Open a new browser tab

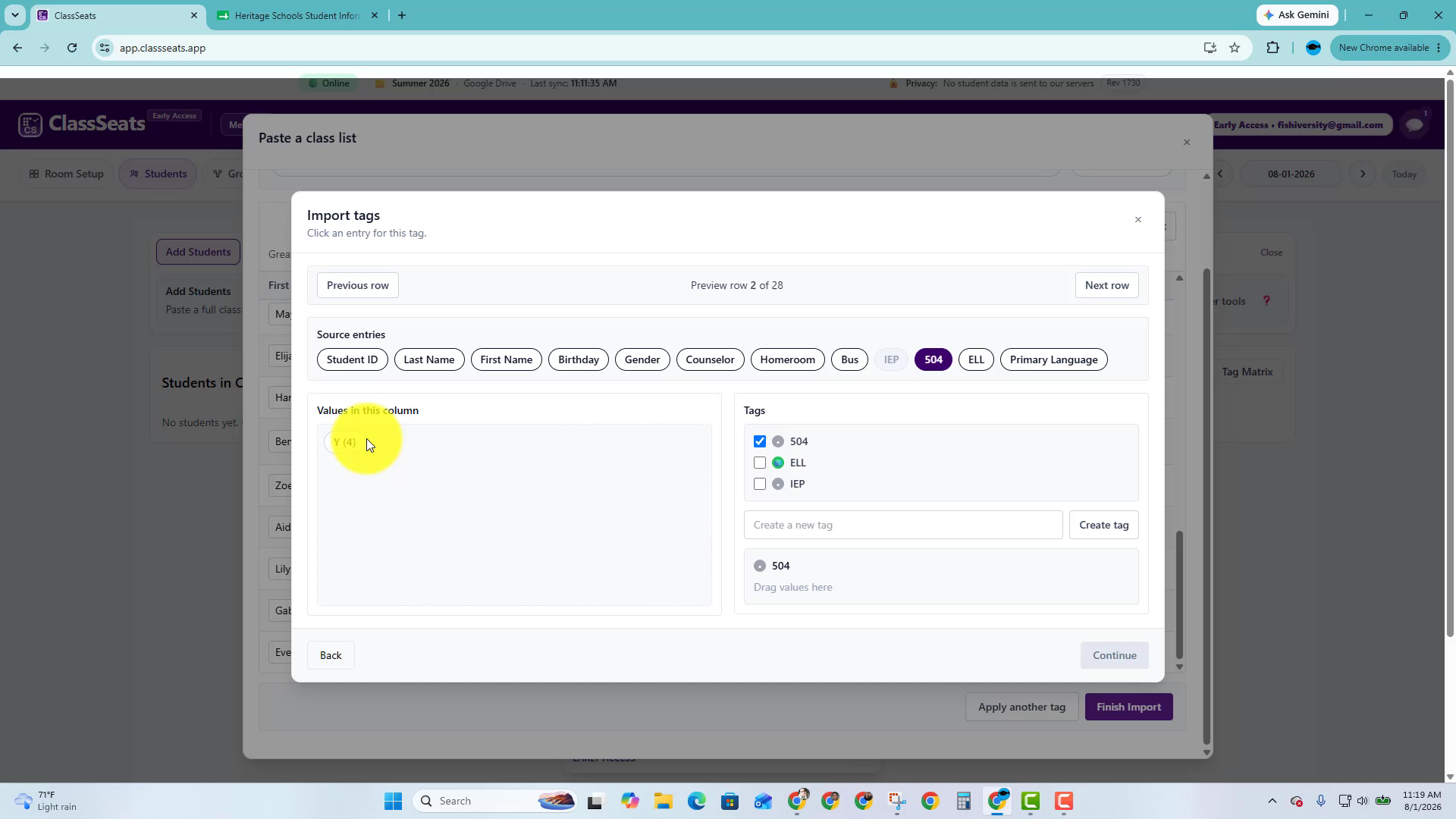point(402,15)
